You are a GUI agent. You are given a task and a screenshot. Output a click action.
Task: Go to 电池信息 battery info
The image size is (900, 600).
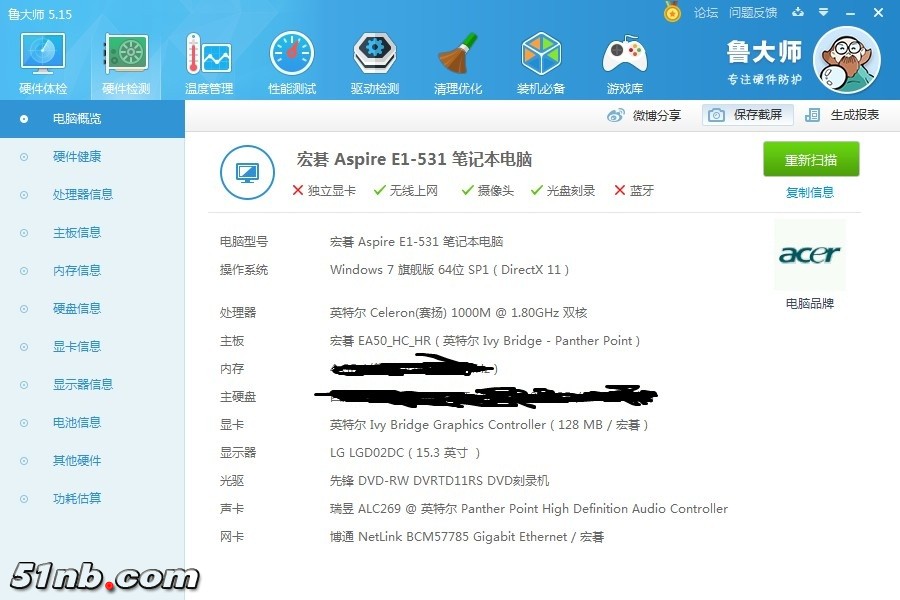pyautogui.click(x=76, y=422)
